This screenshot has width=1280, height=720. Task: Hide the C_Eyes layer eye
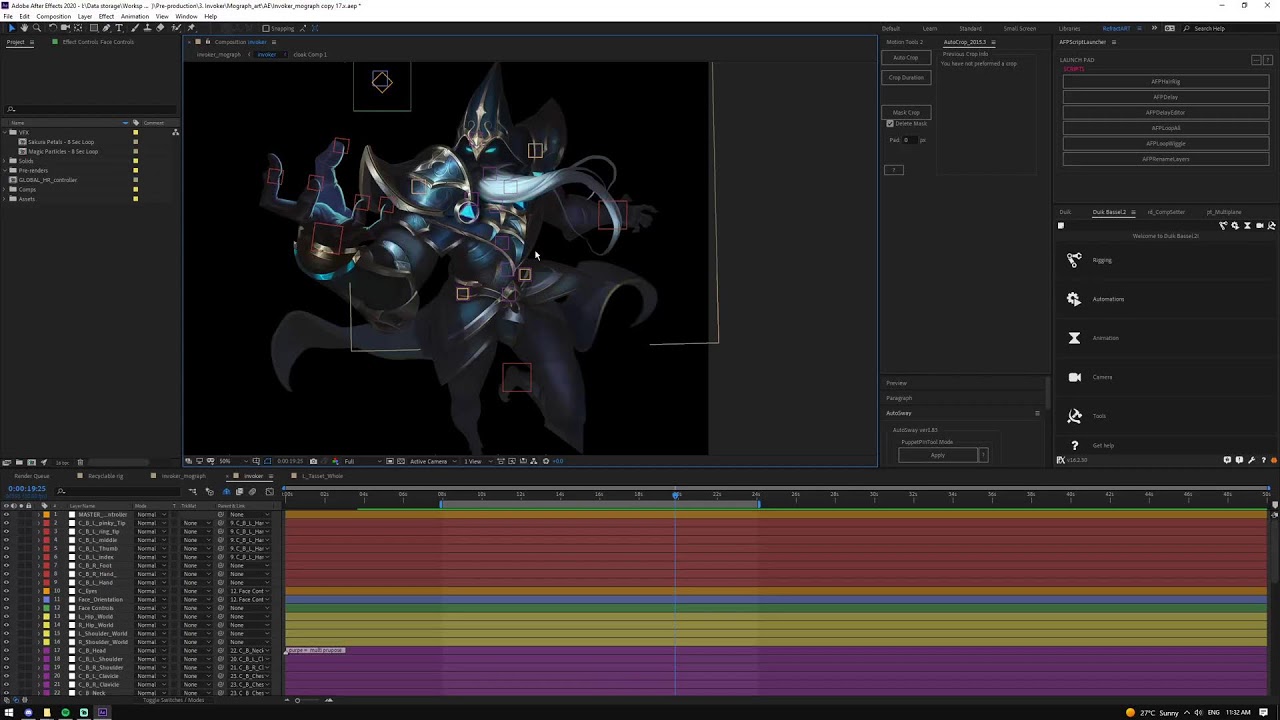point(6,591)
